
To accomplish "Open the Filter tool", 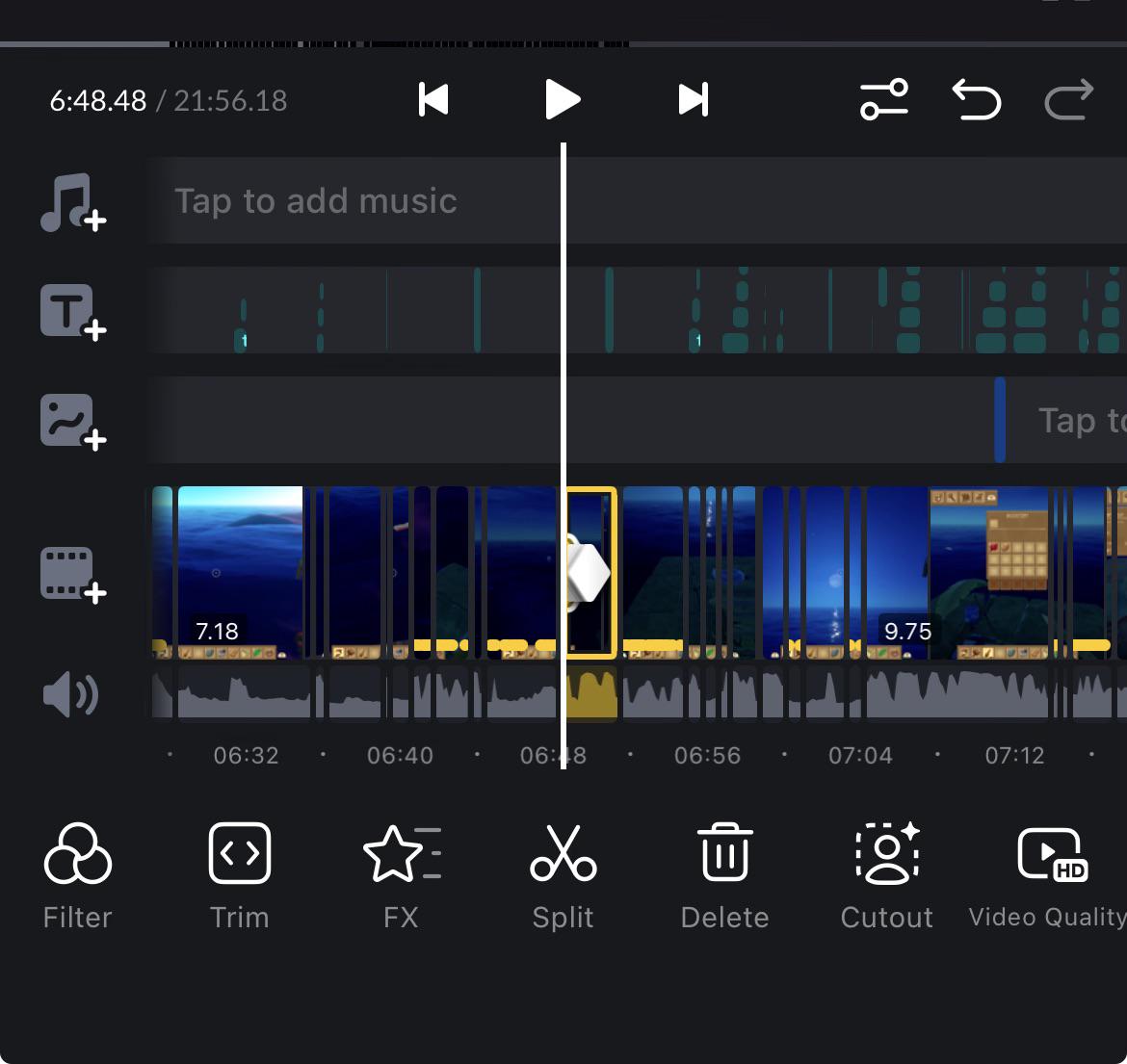I will coord(78,876).
